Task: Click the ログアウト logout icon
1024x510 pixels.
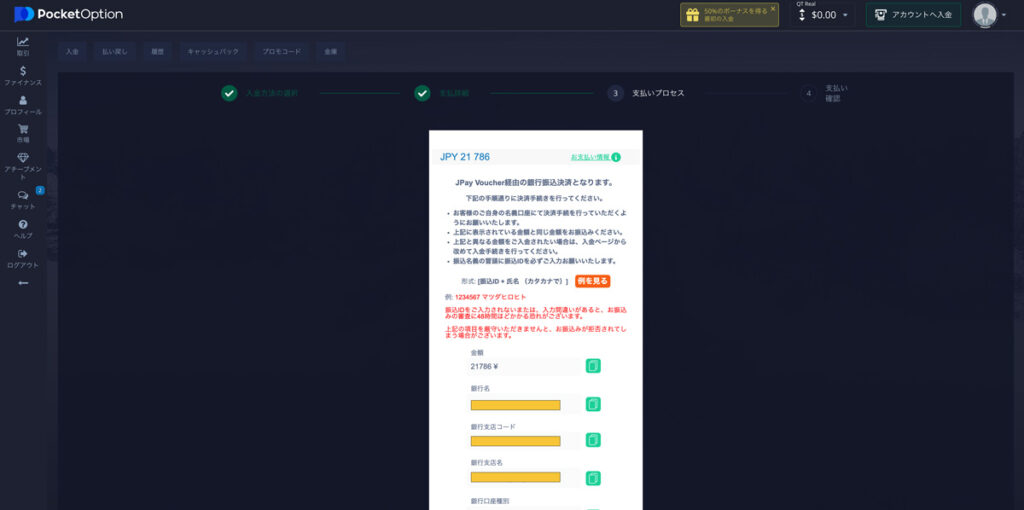Action: click(x=22, y=254)
